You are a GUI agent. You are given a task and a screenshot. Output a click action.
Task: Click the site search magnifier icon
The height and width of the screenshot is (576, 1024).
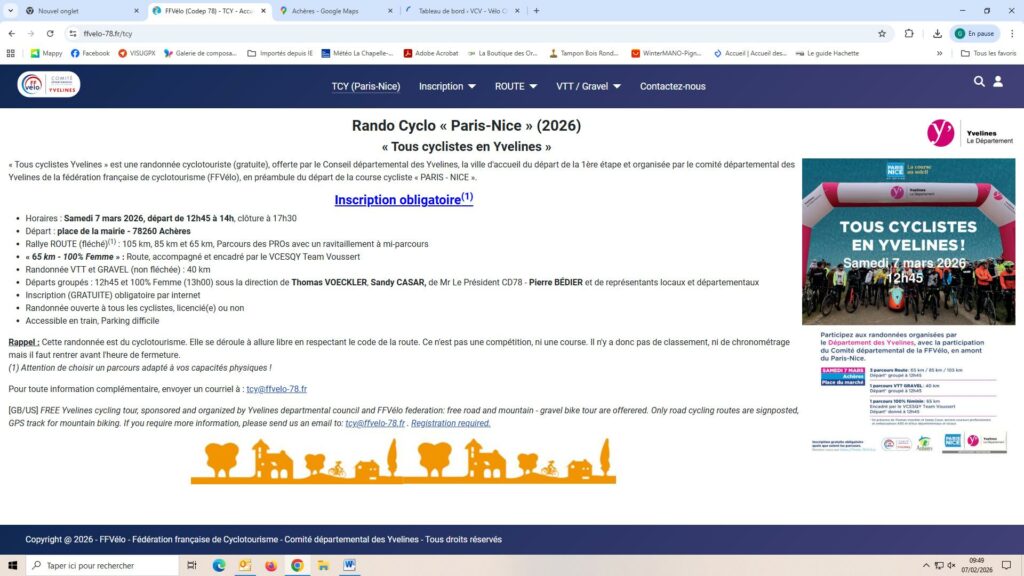[979, 81]
